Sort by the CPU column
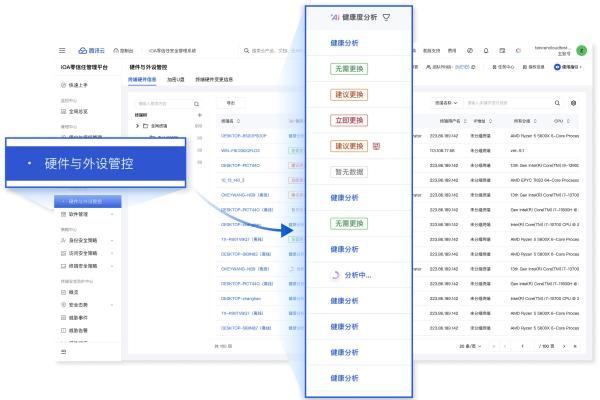600x400 pixels. [568, 121]
